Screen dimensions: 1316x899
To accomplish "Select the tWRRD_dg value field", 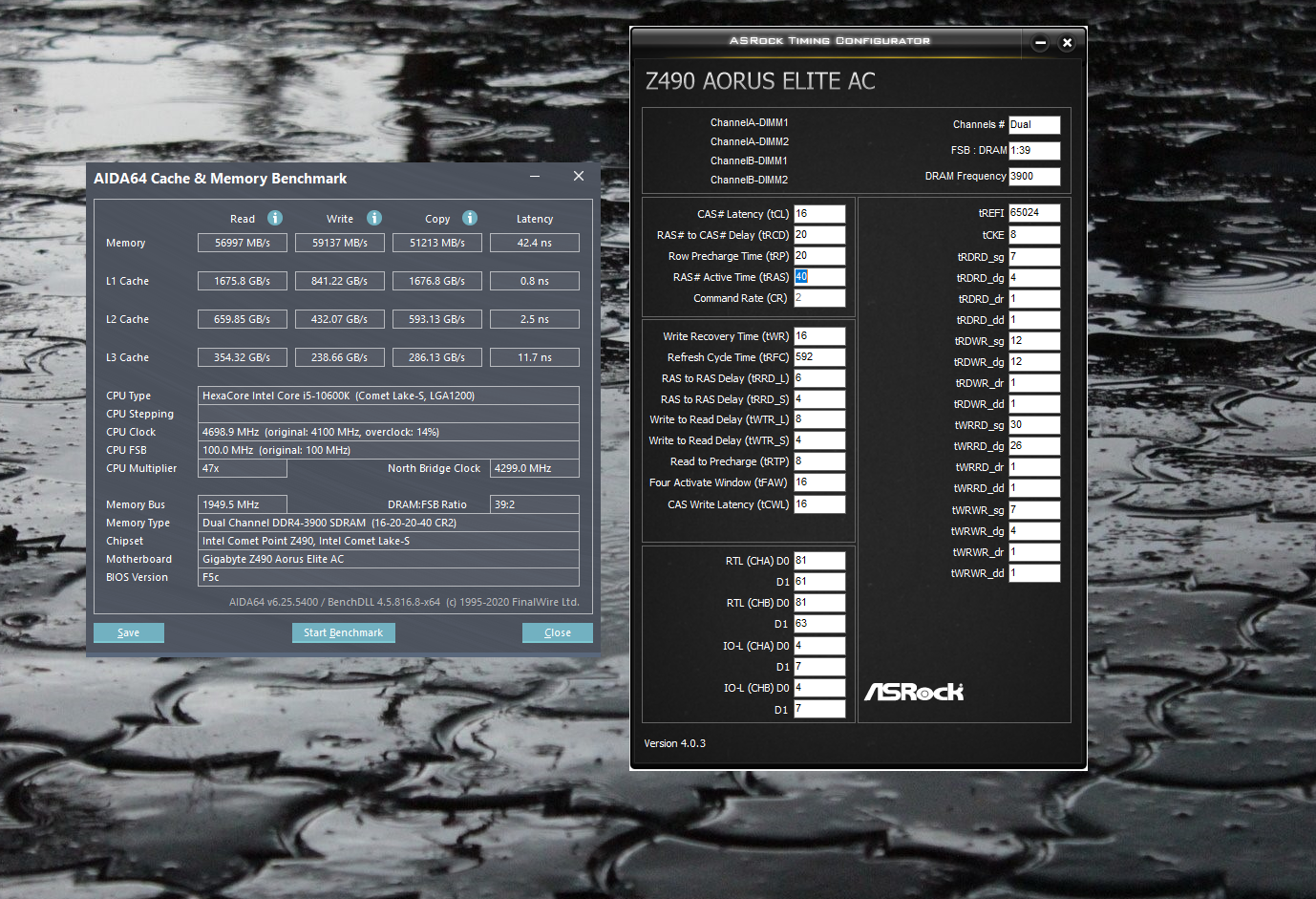I will tap(1034, 446).
